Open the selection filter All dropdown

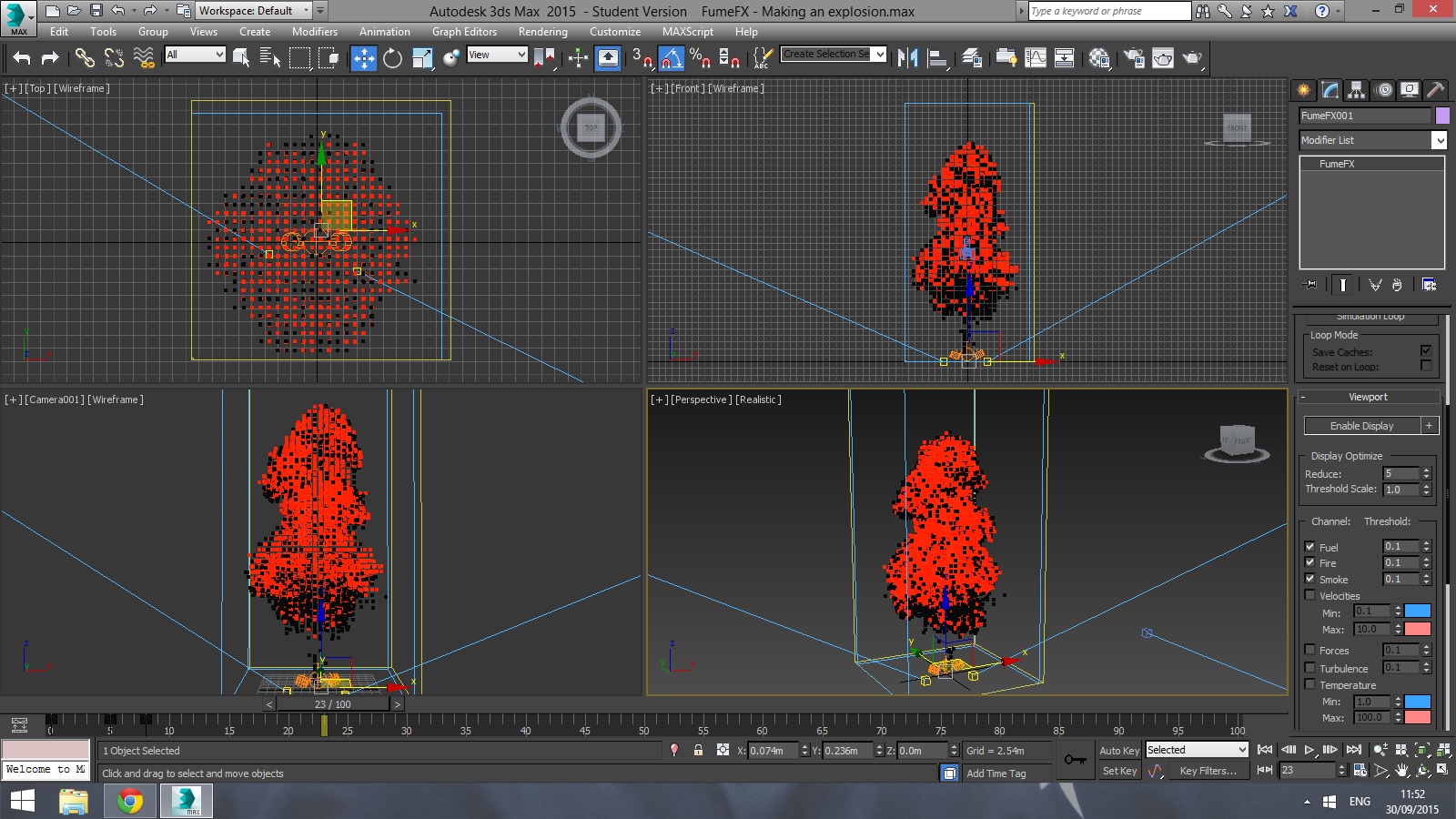pyautogui.click(x=195, y=55)
